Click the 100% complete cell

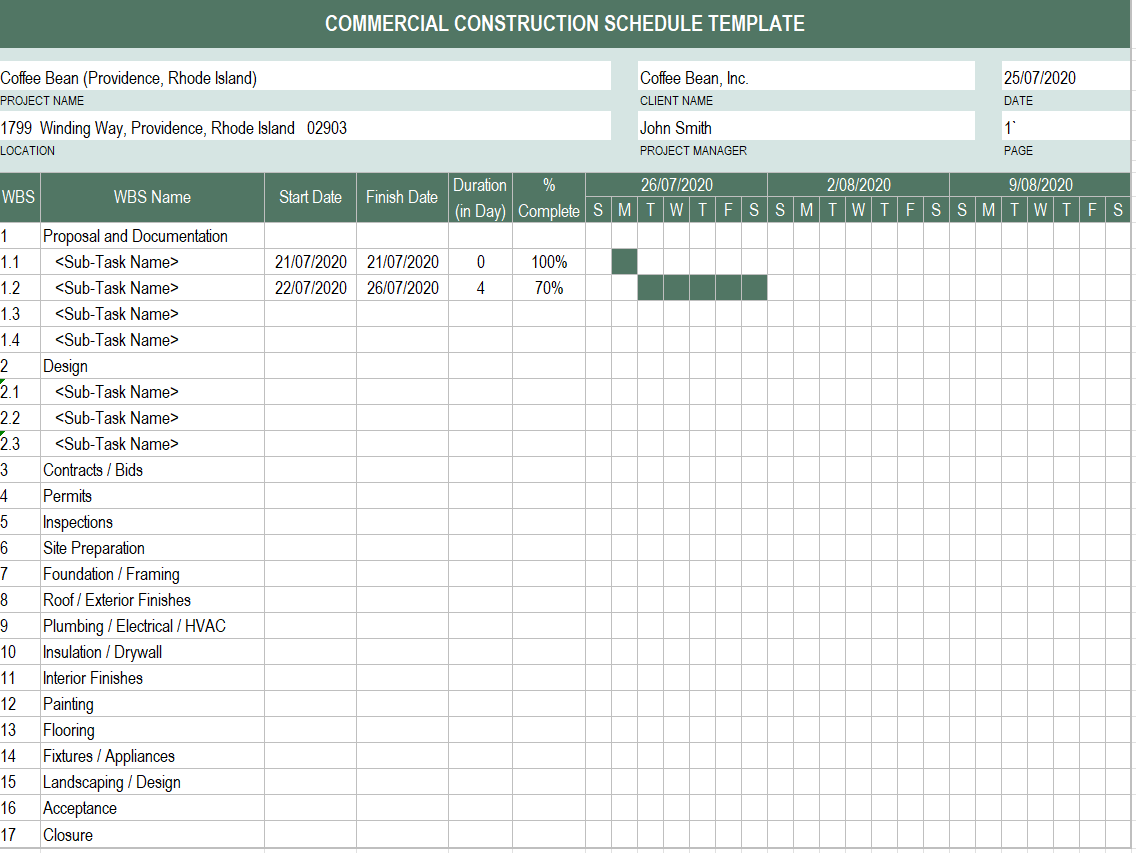pos(548,262)
